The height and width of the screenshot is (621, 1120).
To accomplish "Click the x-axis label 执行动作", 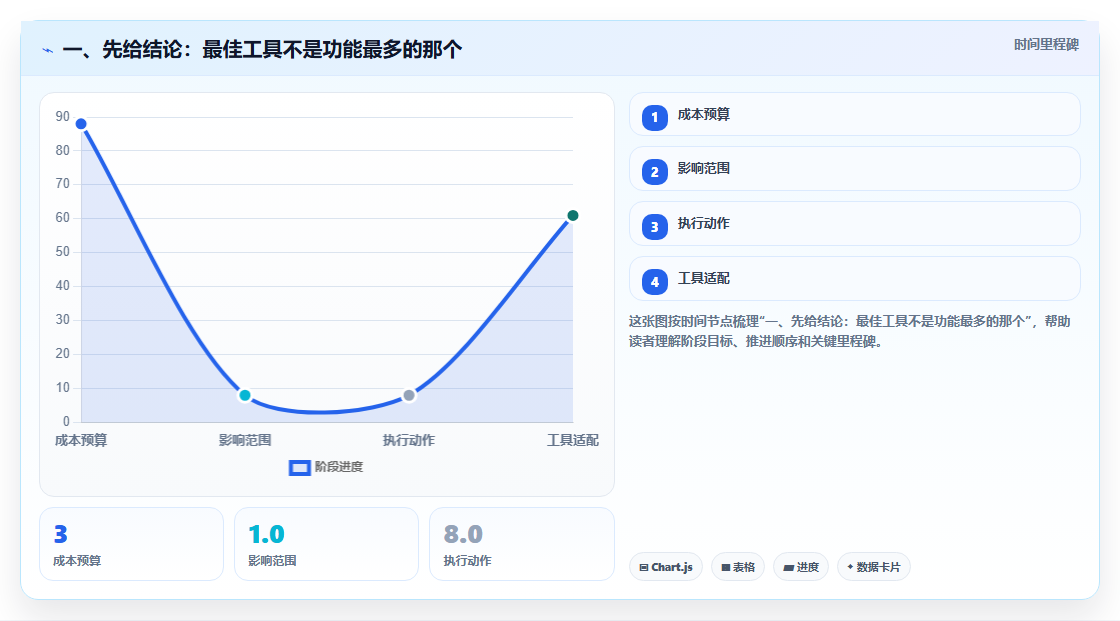I will pos(409,440).
